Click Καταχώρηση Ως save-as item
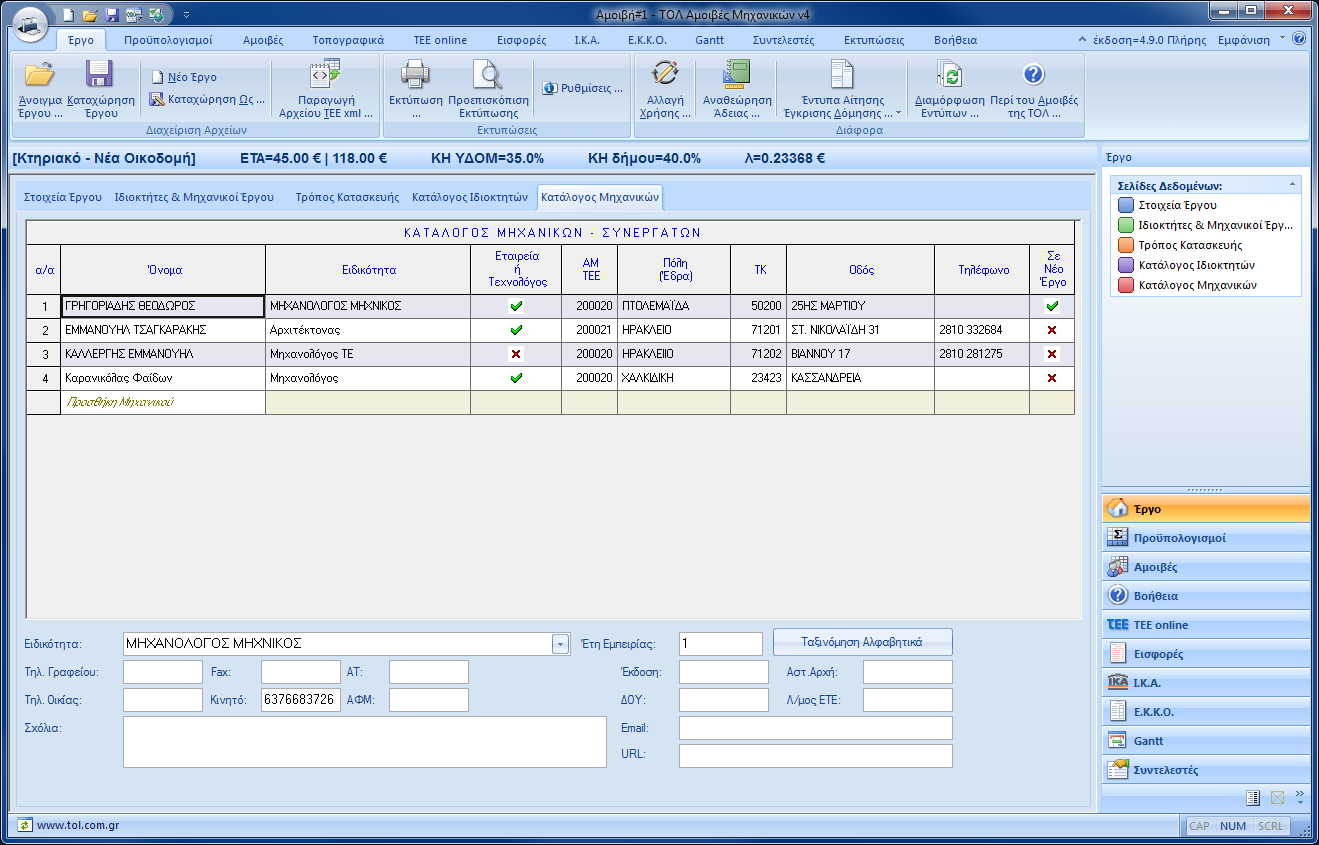Image resolution: width=1319 pixels, height=845 pixels. 208,99
